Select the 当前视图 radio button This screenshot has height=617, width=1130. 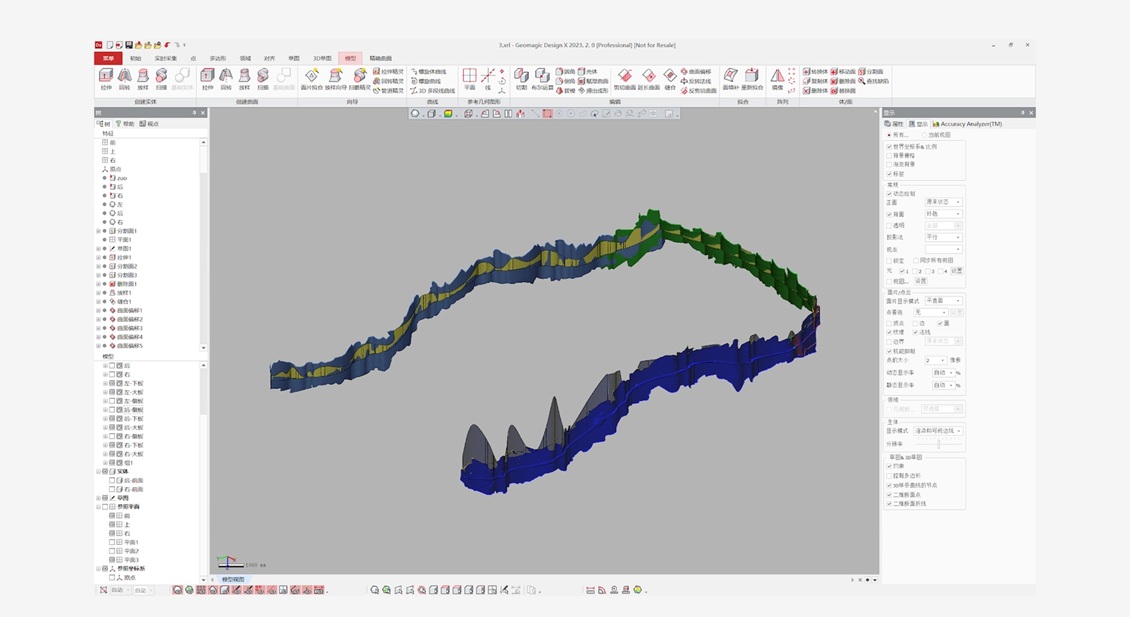point(925,135)
